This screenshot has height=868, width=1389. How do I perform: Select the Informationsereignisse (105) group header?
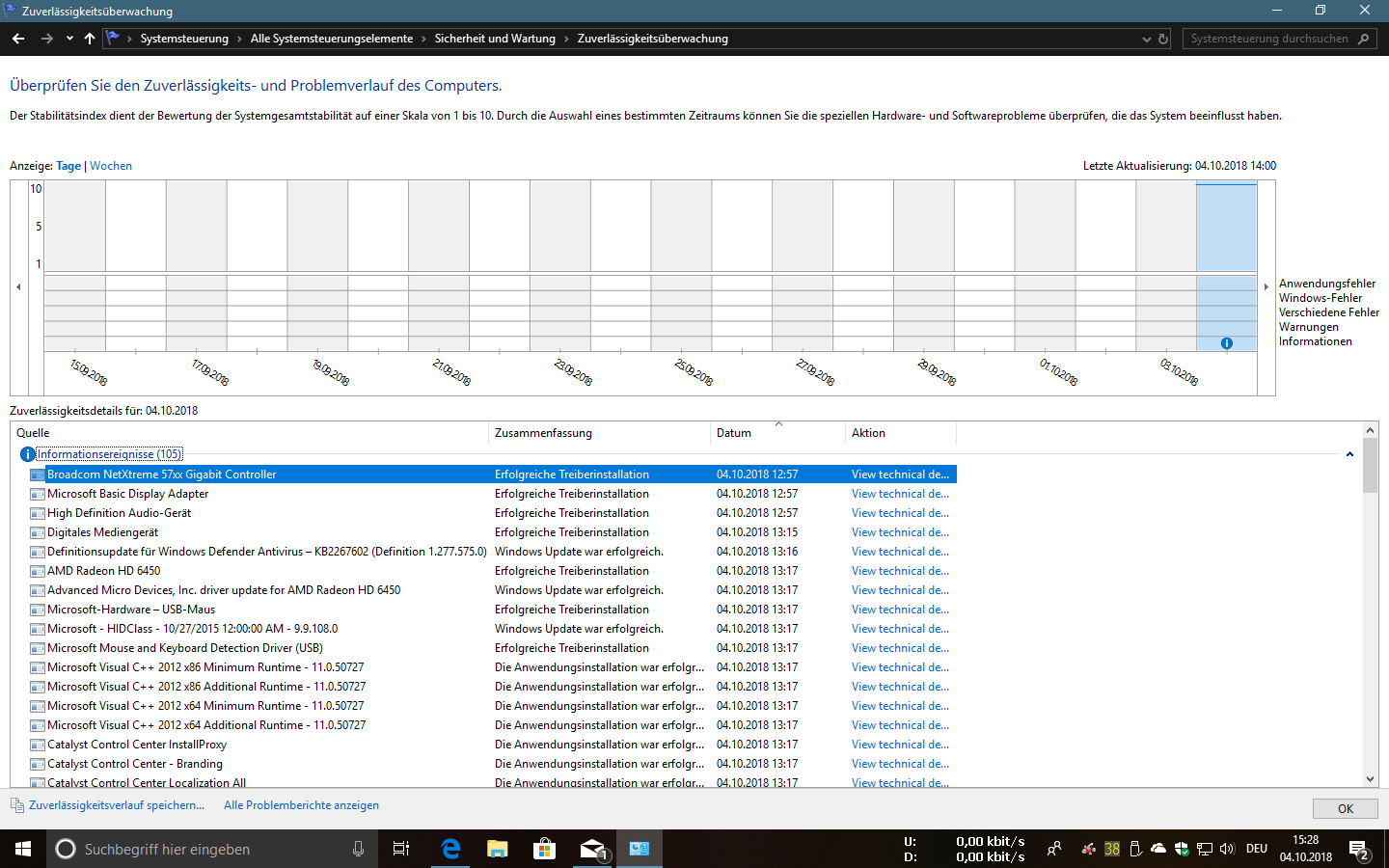(x=109, y=454)
